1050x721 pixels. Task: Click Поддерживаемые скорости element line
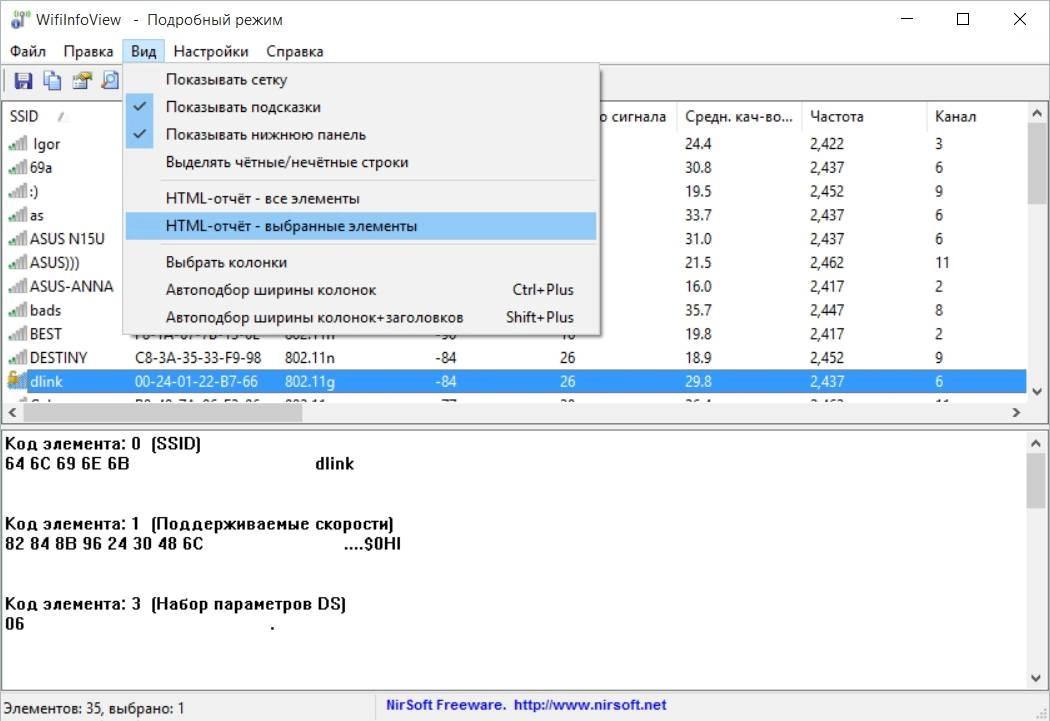coord(200,524)
